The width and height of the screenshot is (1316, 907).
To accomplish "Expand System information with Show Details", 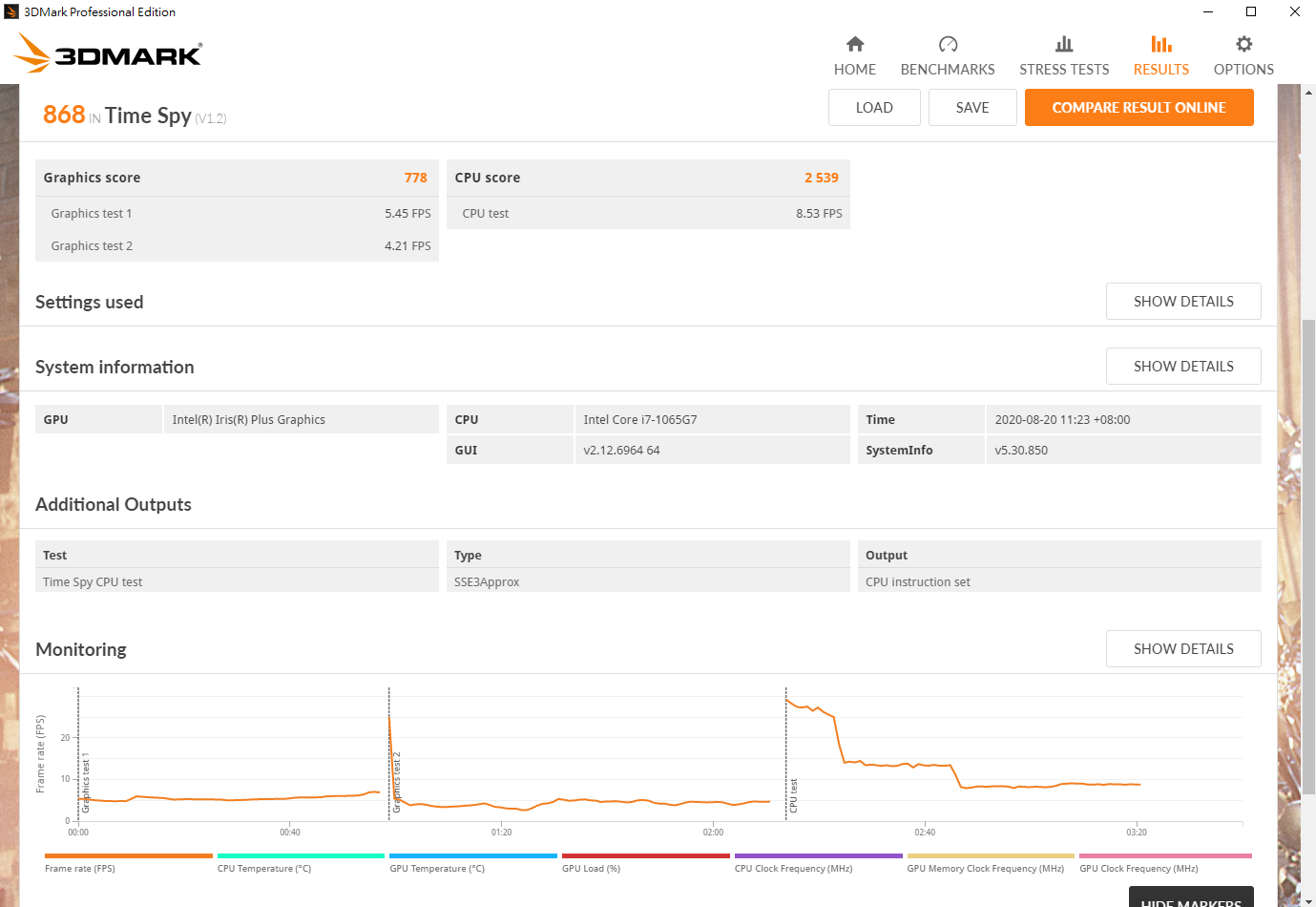I will tap(1182, 367).
